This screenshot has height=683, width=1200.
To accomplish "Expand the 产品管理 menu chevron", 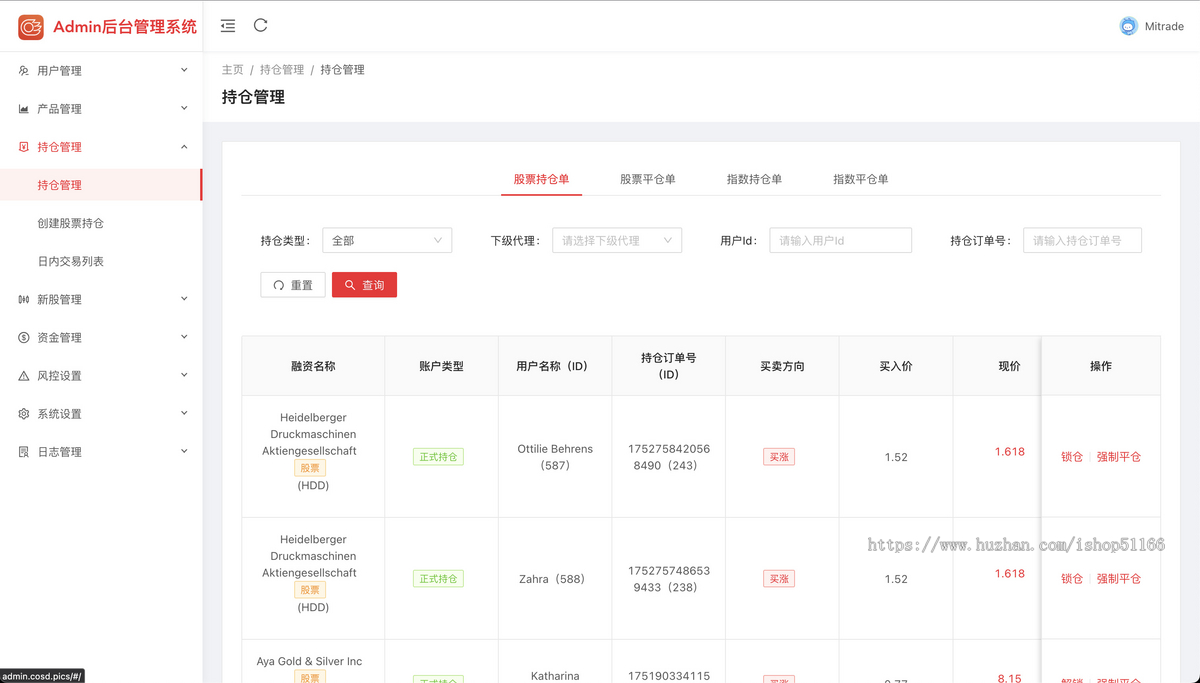I will 184,108.
